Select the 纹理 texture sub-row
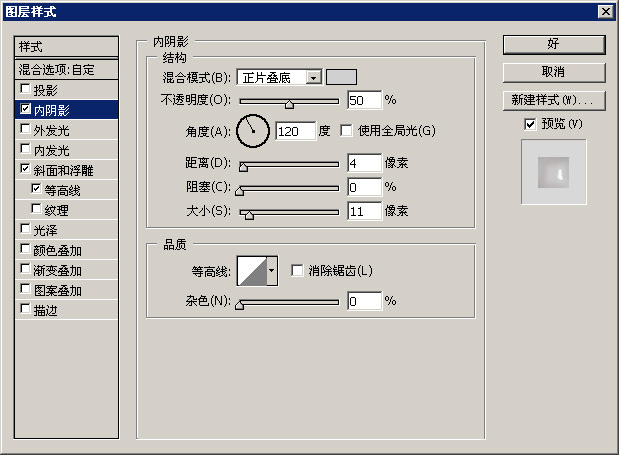 66,210
